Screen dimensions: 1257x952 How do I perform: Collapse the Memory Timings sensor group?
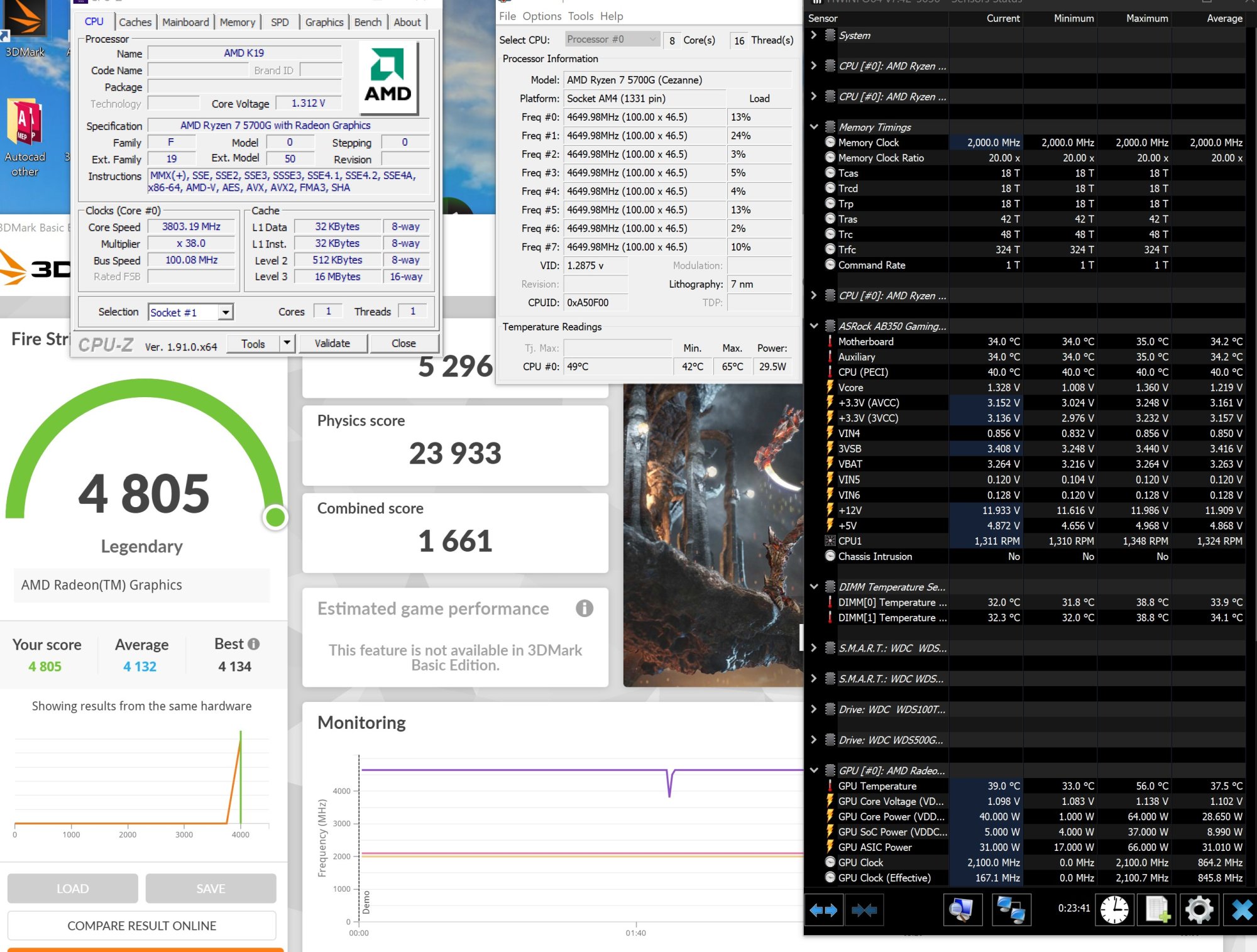click(814, 127)
